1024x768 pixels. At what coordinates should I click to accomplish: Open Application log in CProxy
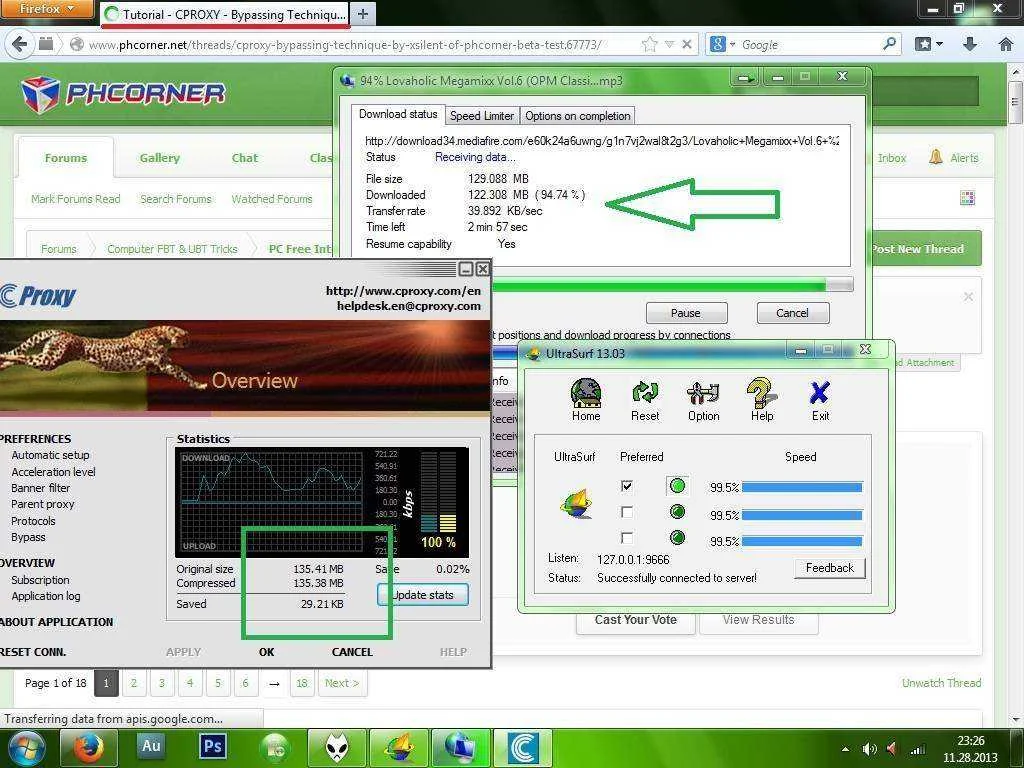click(x=46, y=596)
